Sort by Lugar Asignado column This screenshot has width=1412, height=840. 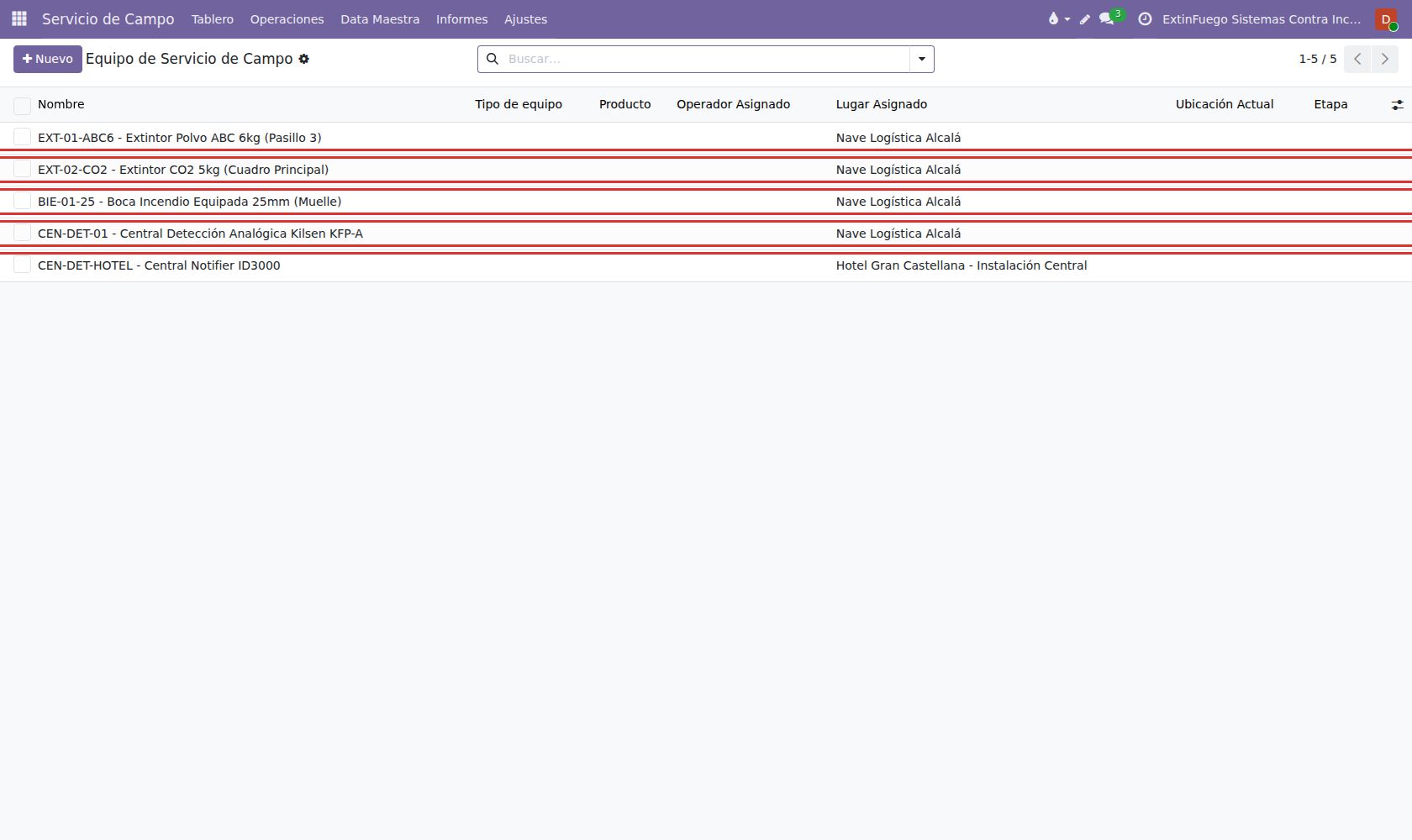point(882,104)
